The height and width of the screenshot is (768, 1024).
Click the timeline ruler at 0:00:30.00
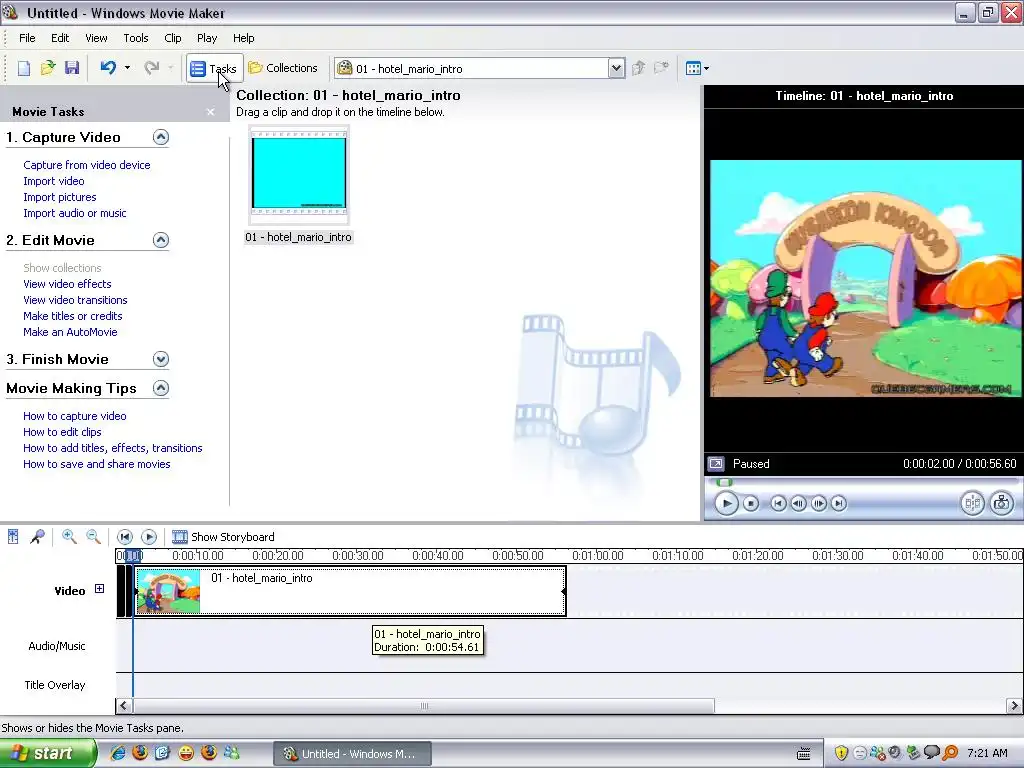click(357, 556)
